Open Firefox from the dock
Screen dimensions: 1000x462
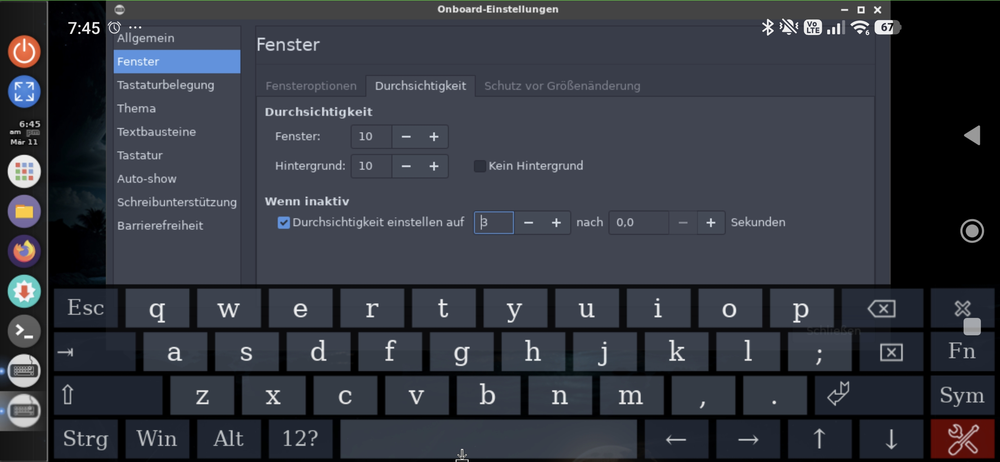pos(24,250)
